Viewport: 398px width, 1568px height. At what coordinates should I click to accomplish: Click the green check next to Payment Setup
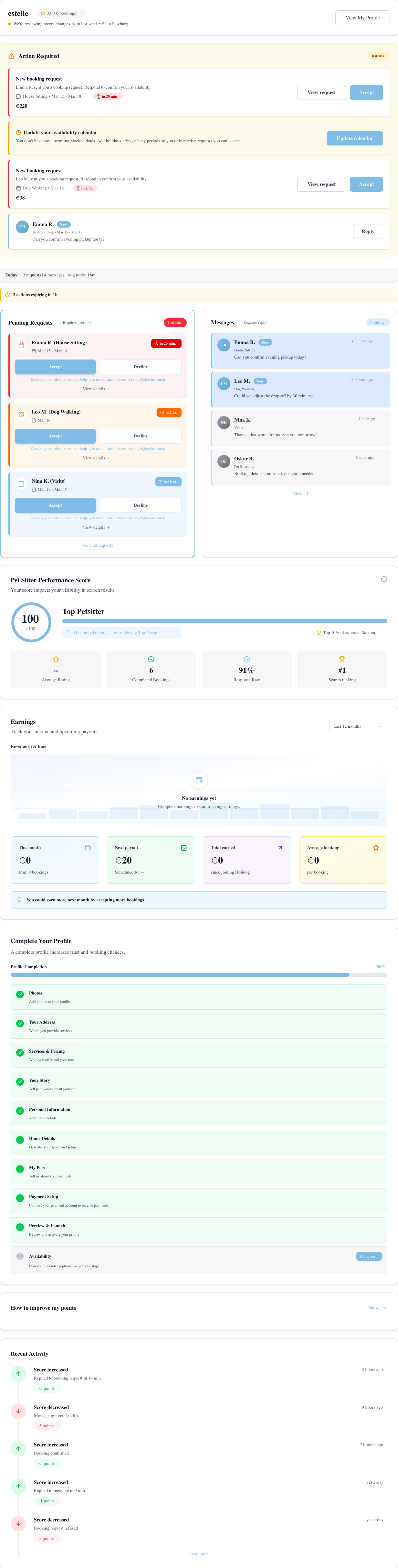click(x=20, y=1198)
